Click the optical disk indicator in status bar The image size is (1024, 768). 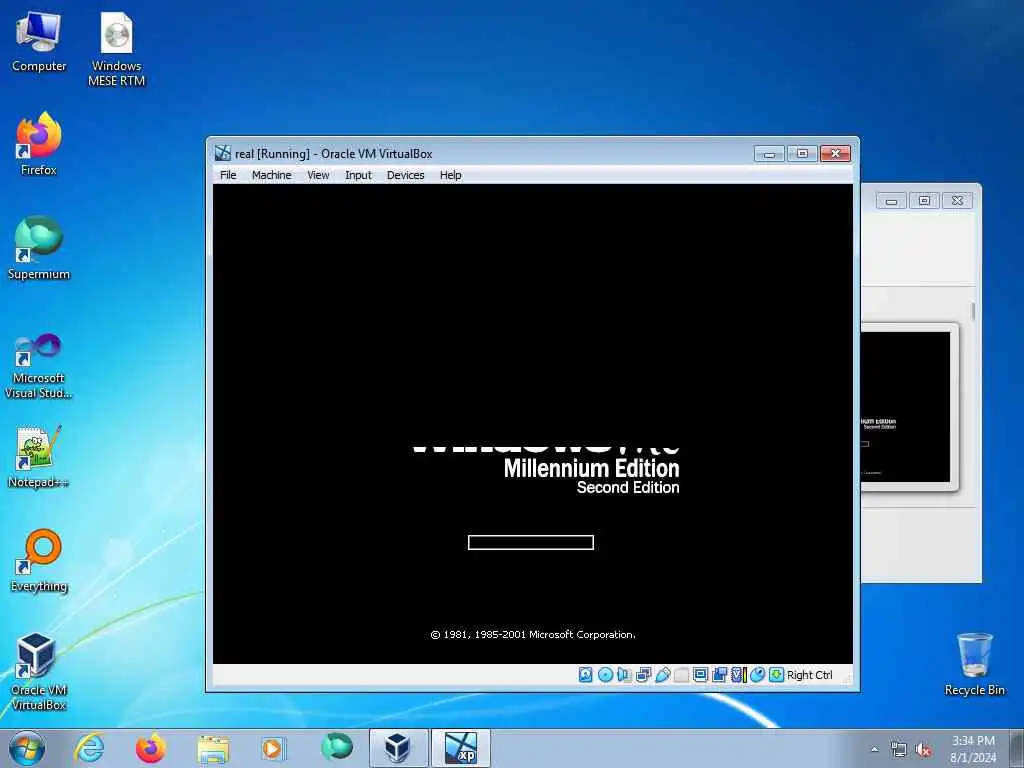point(605,675)
